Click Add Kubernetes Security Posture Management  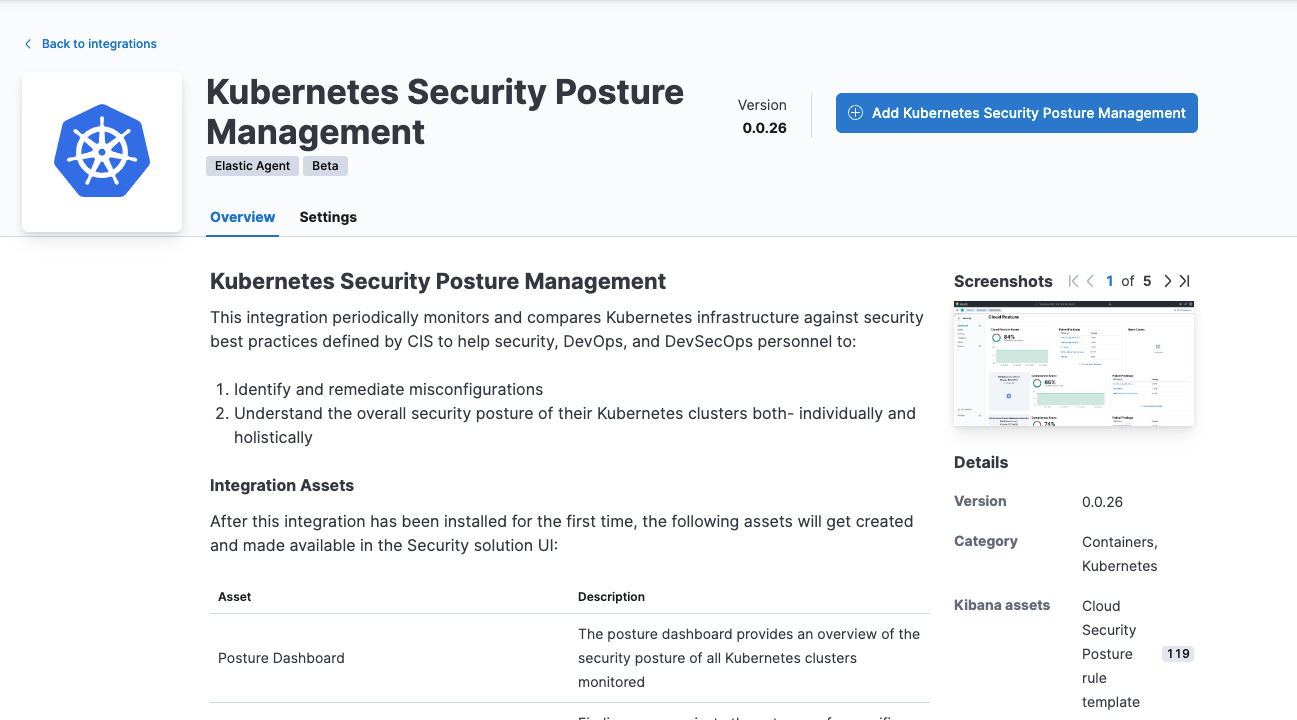pyautogui.click(x=1016, y=113)
